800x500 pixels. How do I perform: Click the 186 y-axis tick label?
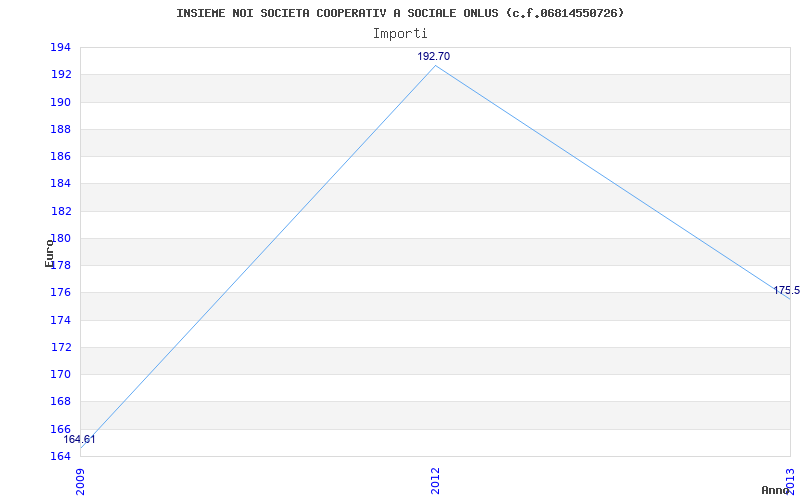tap(60, 157)
